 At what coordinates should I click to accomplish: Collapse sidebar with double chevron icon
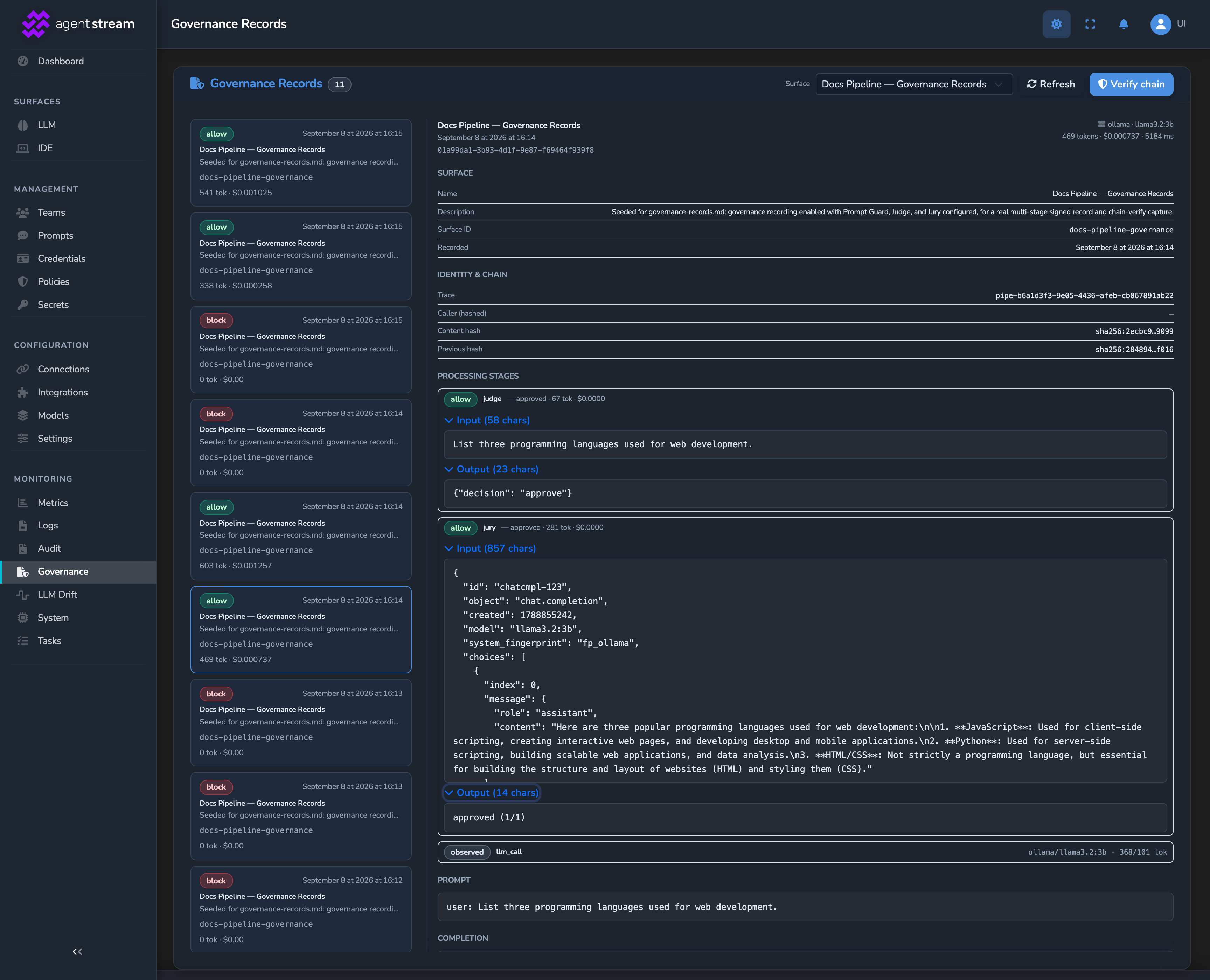click(77, 952)
